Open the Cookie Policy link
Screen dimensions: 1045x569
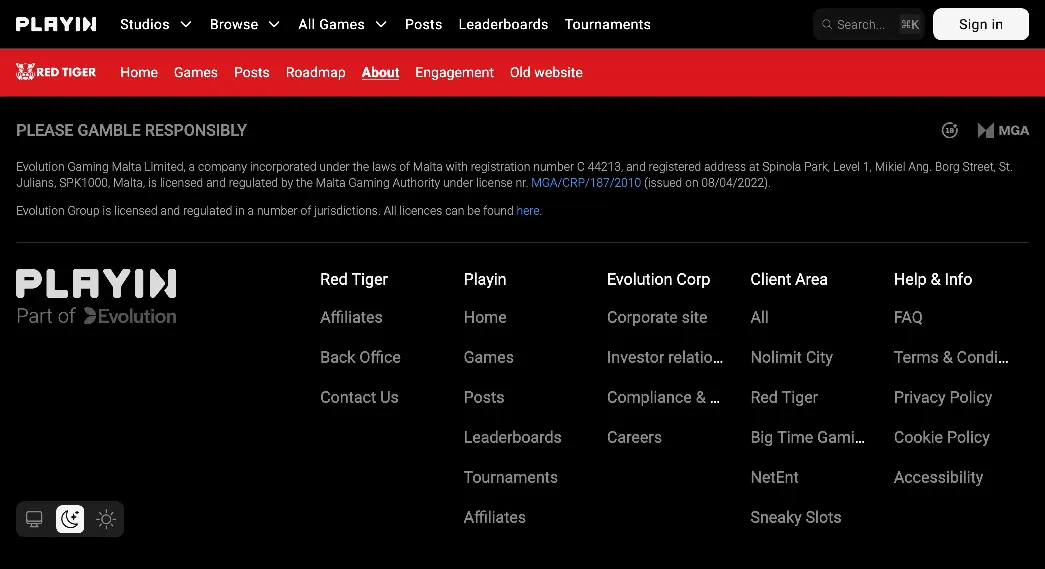941,437
